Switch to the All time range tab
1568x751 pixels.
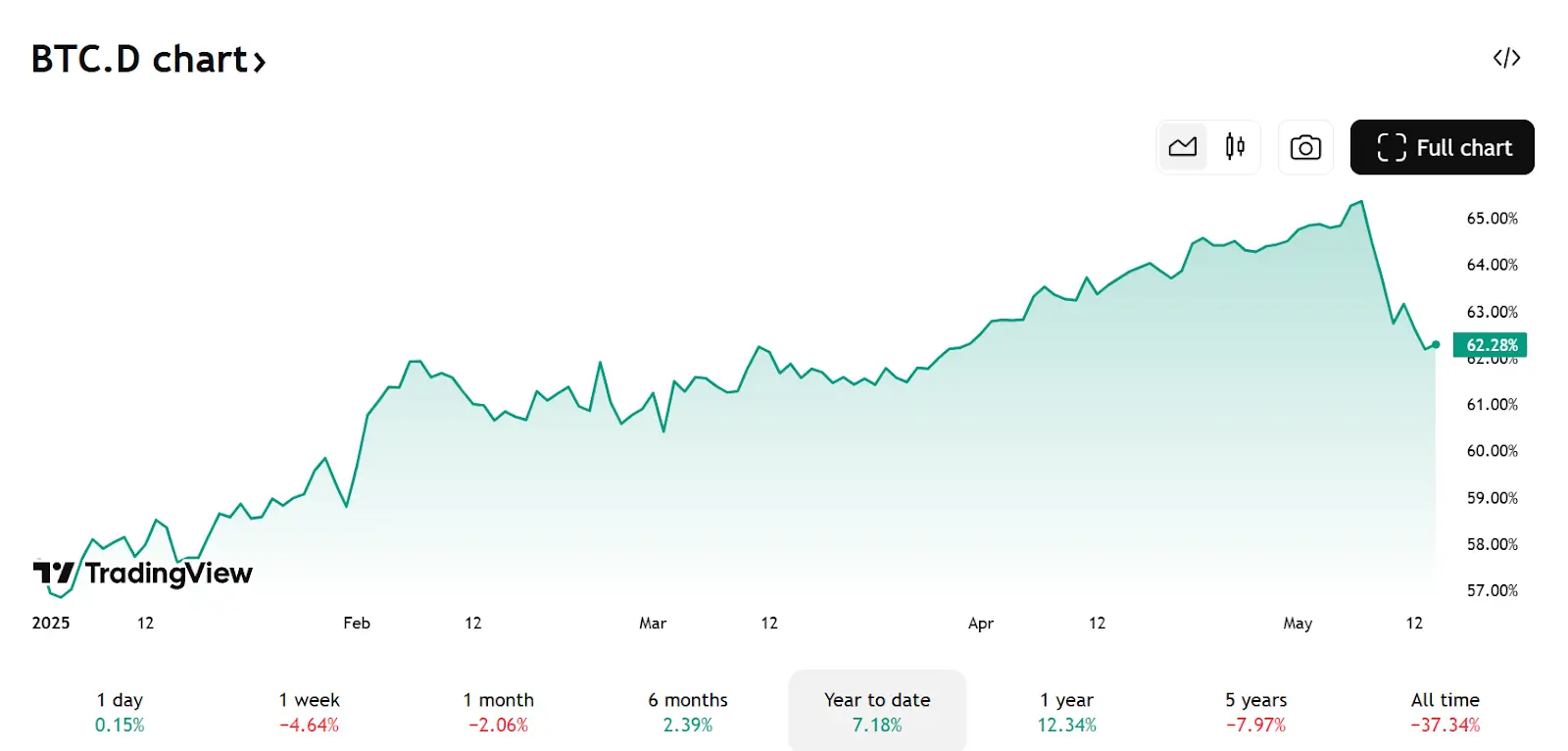(x=1445, y=710)
